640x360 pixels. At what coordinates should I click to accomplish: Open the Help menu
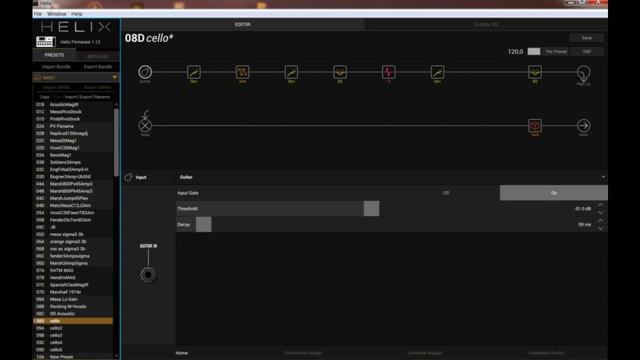77,14
